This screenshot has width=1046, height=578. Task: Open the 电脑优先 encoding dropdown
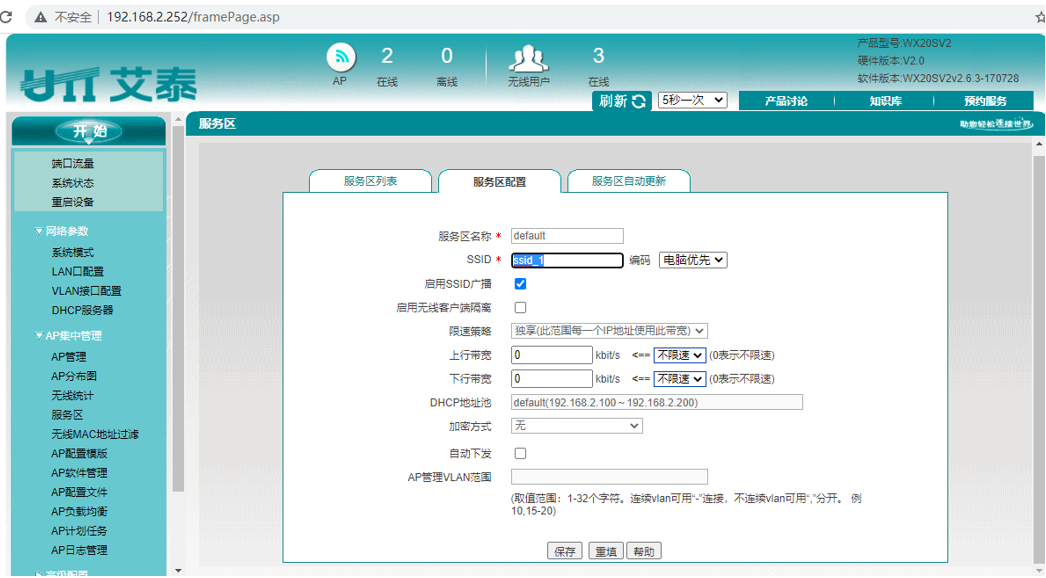tap(692, 260)
